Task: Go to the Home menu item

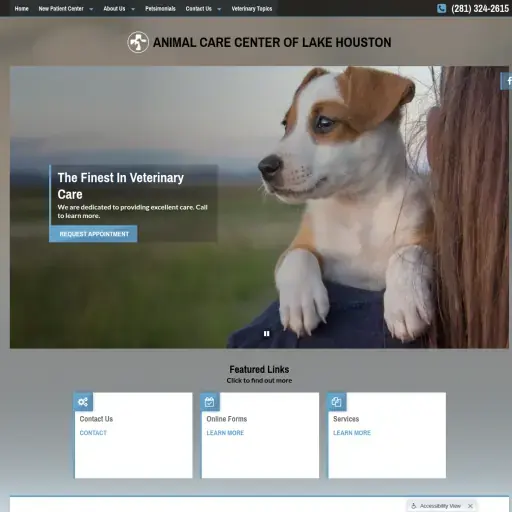Action: coord(22,9)
